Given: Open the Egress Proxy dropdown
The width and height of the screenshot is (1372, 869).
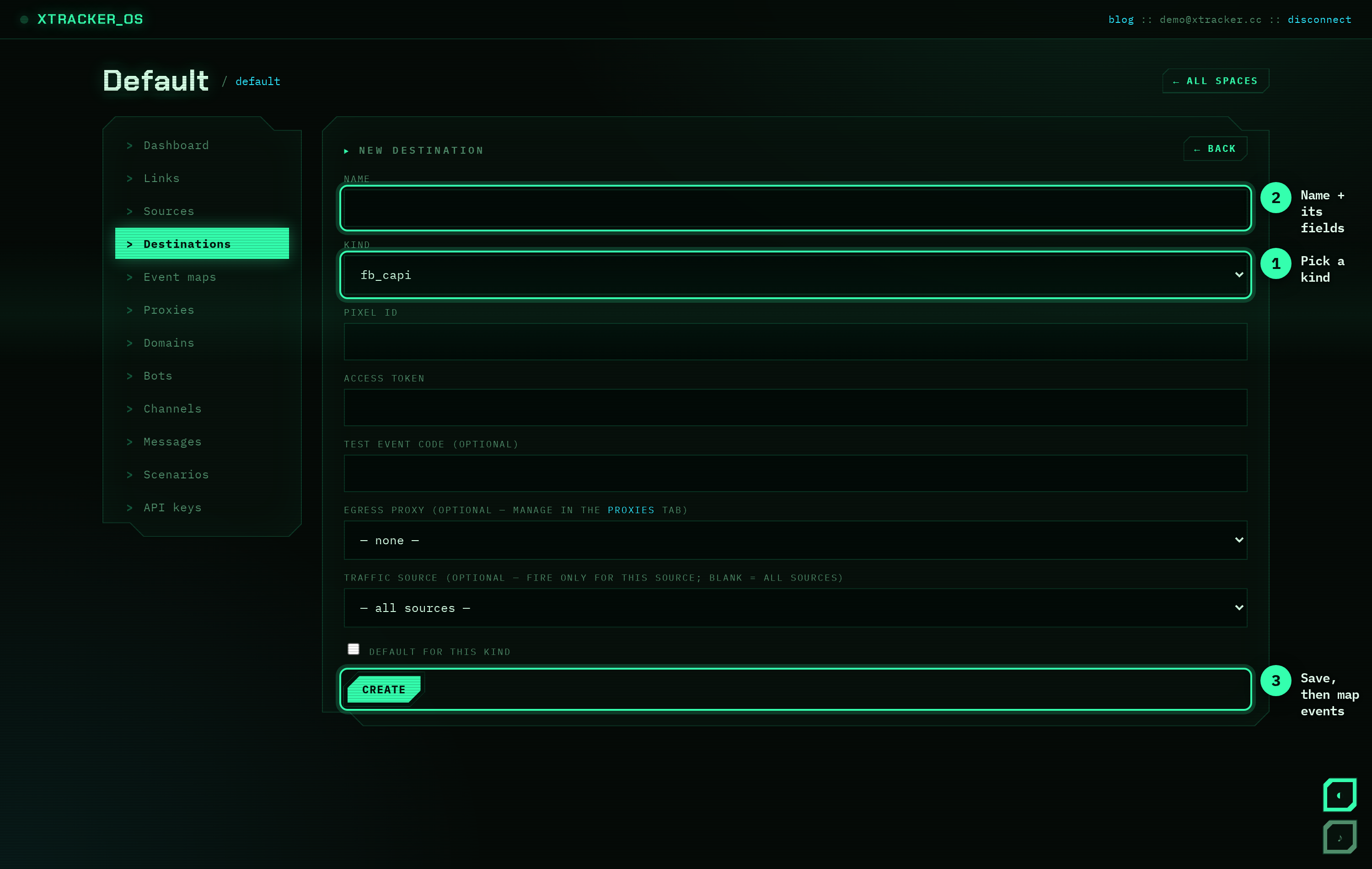Looking at the screenshot, I should pos(795,540).
